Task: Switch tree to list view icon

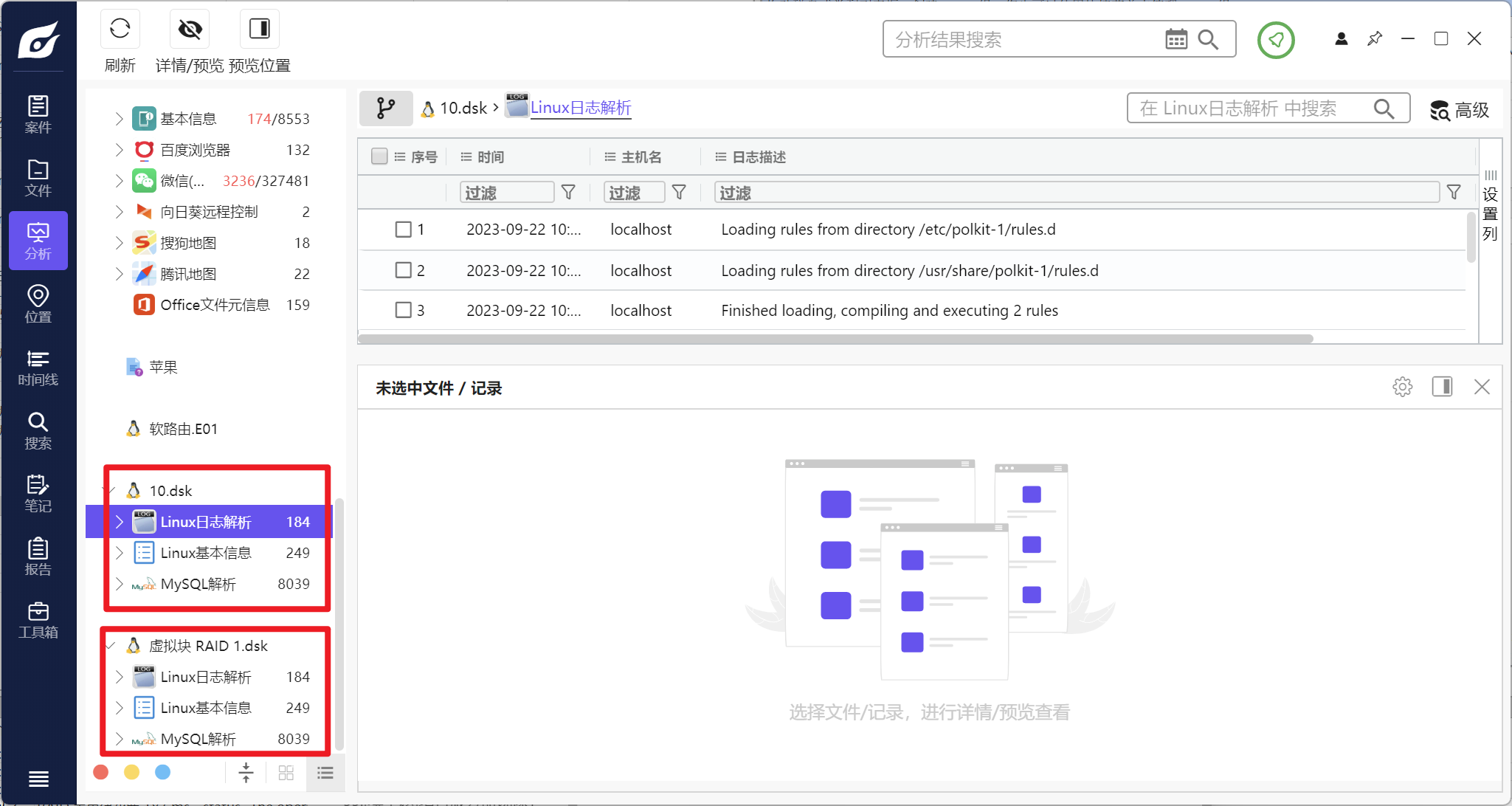Action: [325, 773]
